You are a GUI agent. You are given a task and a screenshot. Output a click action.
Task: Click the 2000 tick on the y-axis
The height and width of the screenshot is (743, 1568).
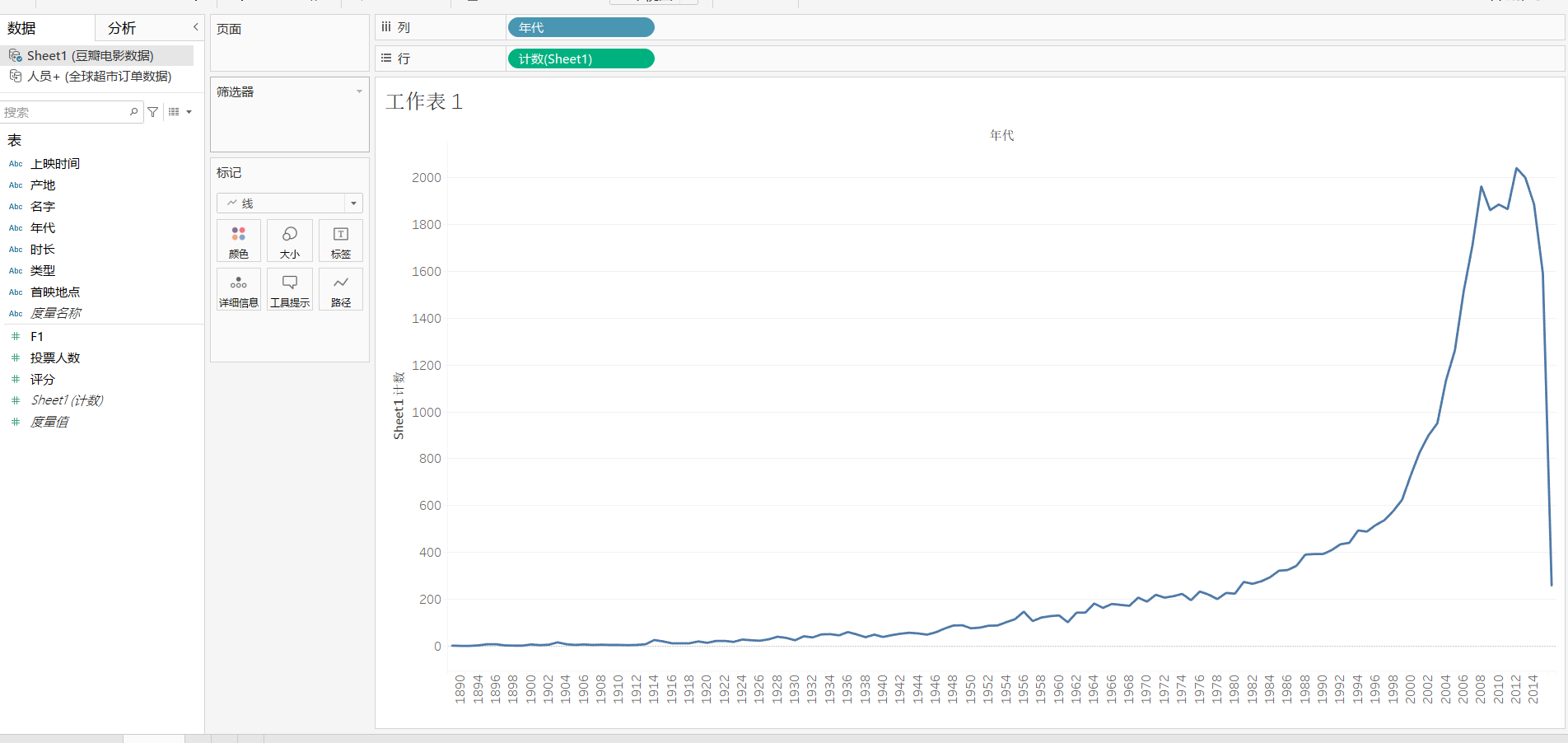[427, 177]
